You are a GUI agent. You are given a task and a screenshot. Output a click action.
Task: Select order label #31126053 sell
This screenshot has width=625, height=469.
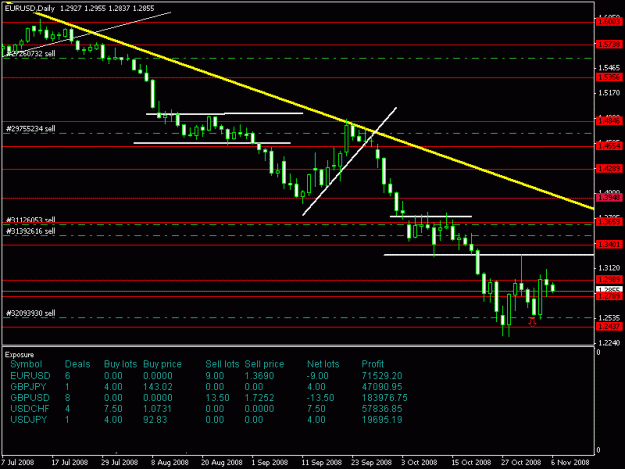tap(31, 220)
